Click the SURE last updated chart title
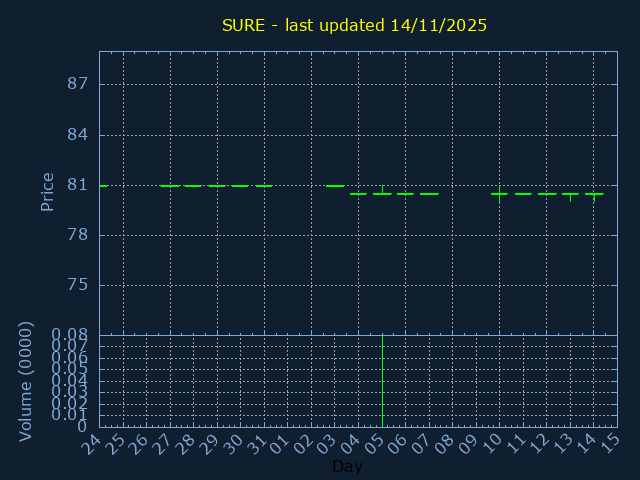 354,25
